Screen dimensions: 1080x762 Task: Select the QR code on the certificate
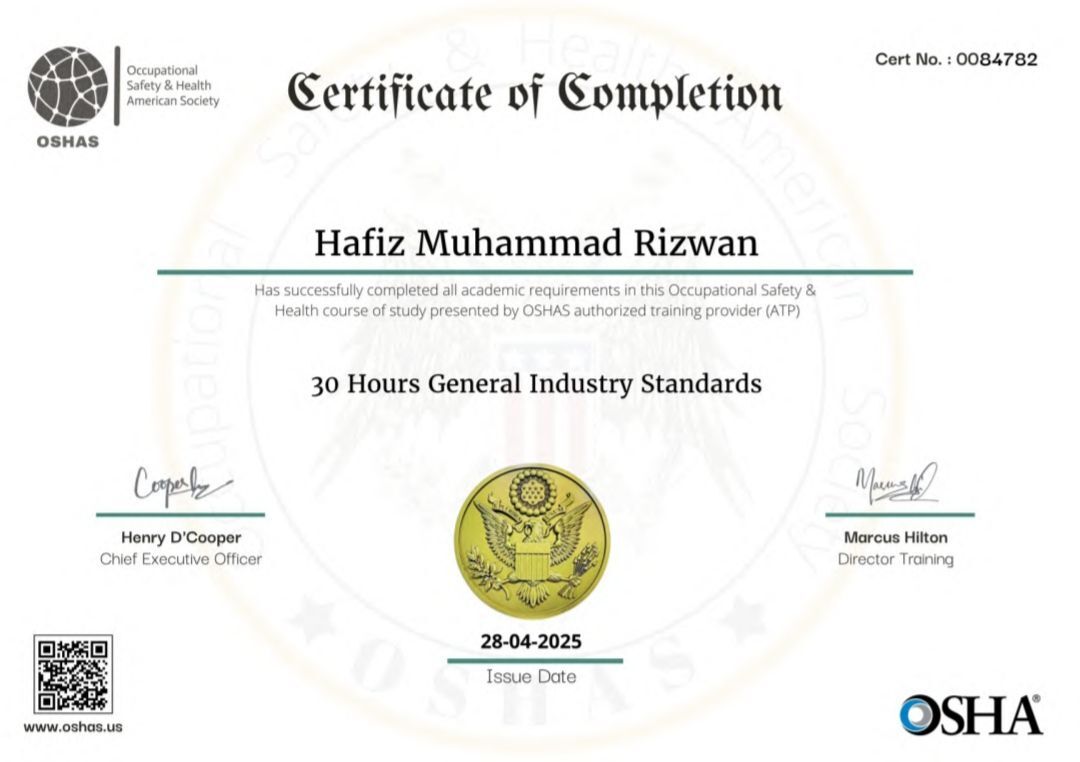pyautogui.click(x=73, y=675)
